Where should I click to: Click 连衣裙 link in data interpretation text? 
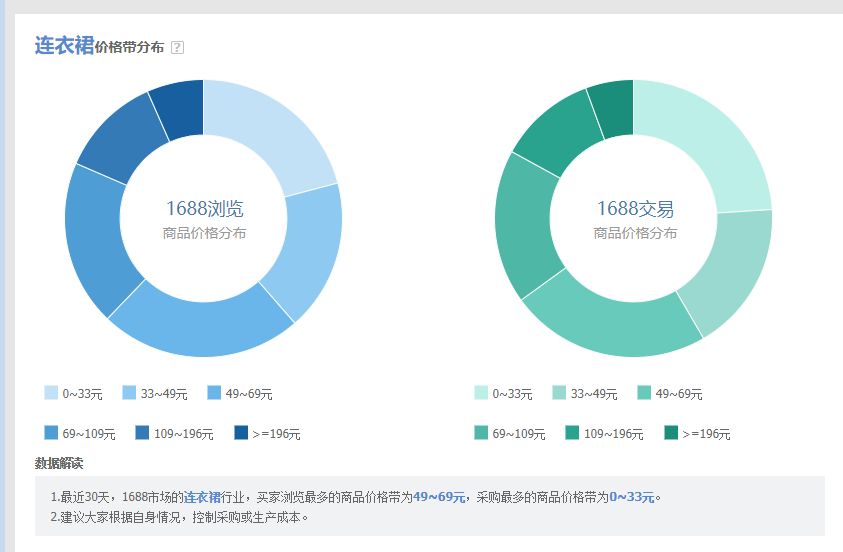click(x=202, y=497)
